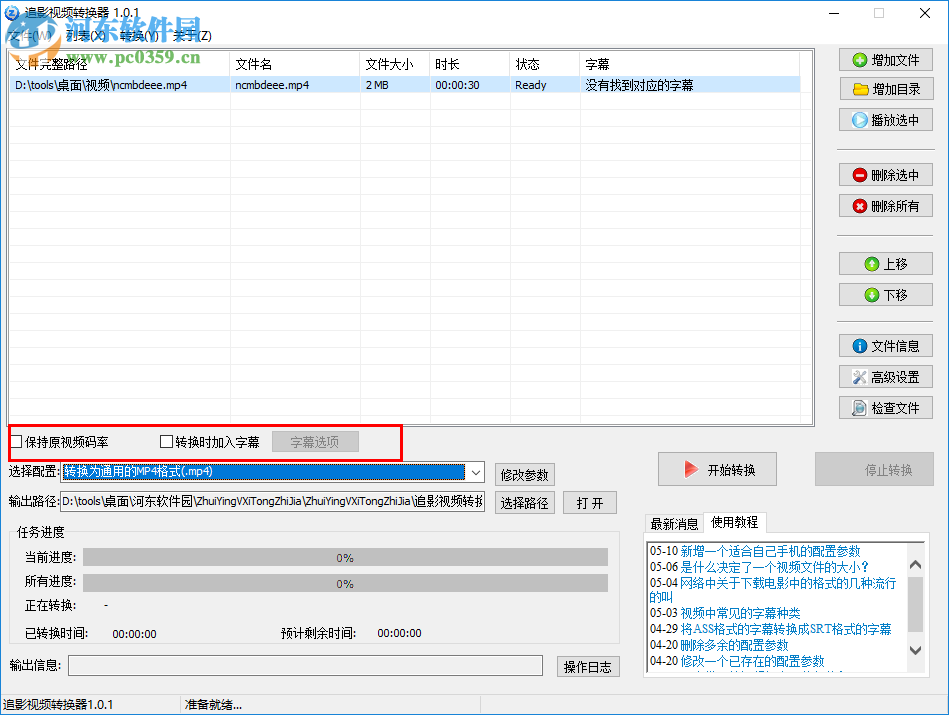Move the item up with 上移
The image size is (949, 715).
coord(885,264)
